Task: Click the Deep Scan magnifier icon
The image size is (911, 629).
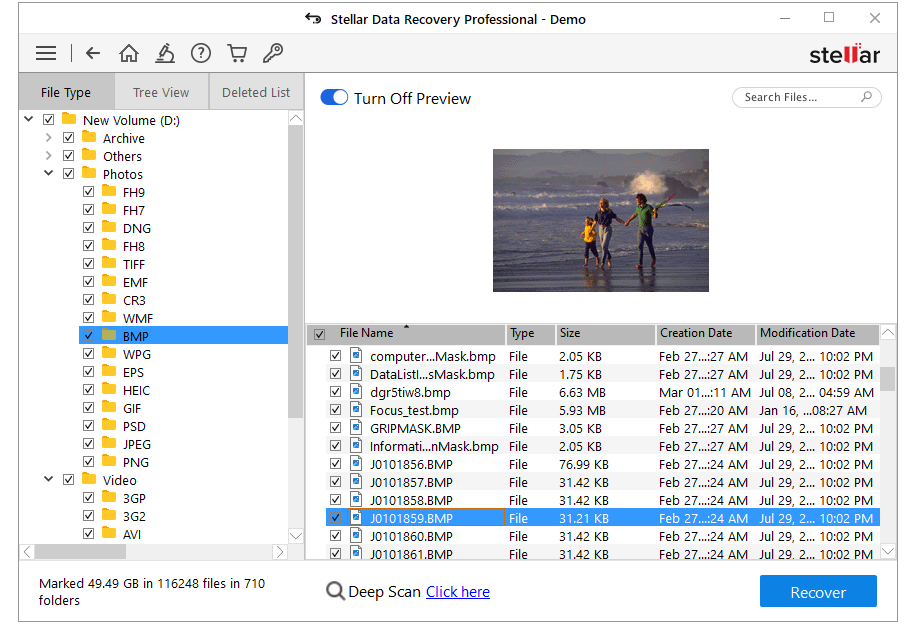Action: [x=335, y=591]
